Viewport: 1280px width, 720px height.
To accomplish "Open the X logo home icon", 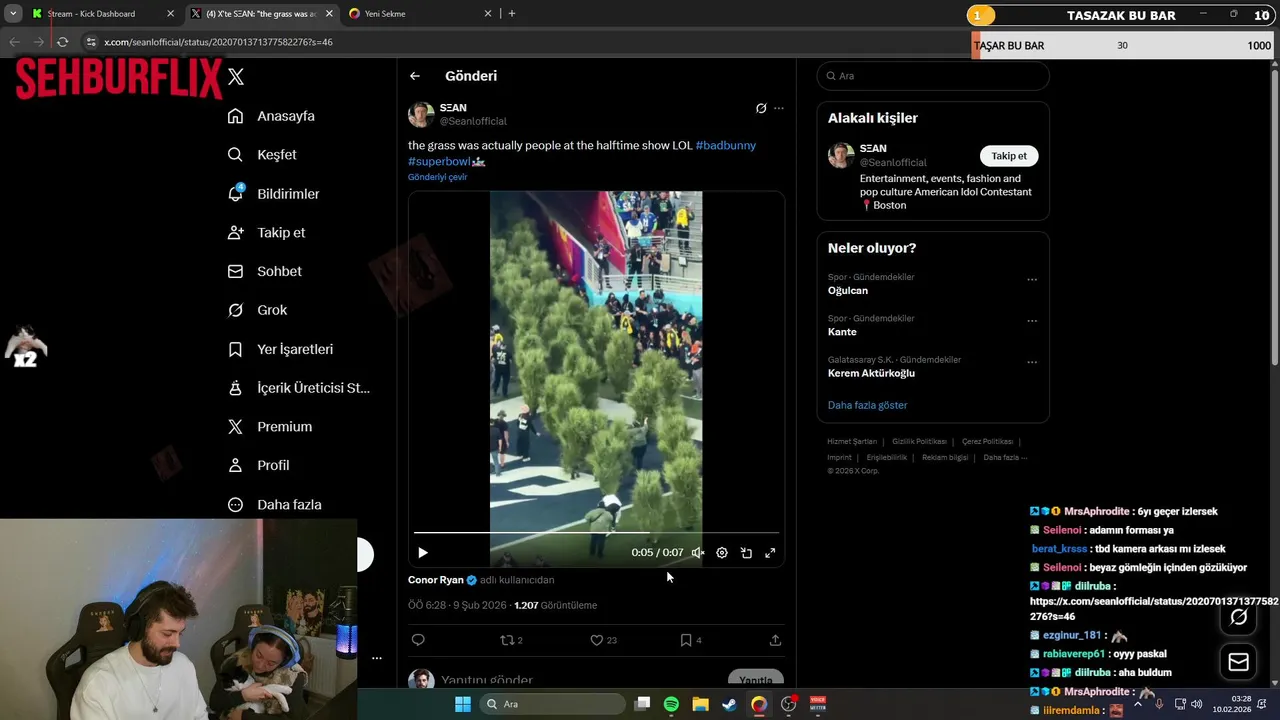I will pos(236,76).
